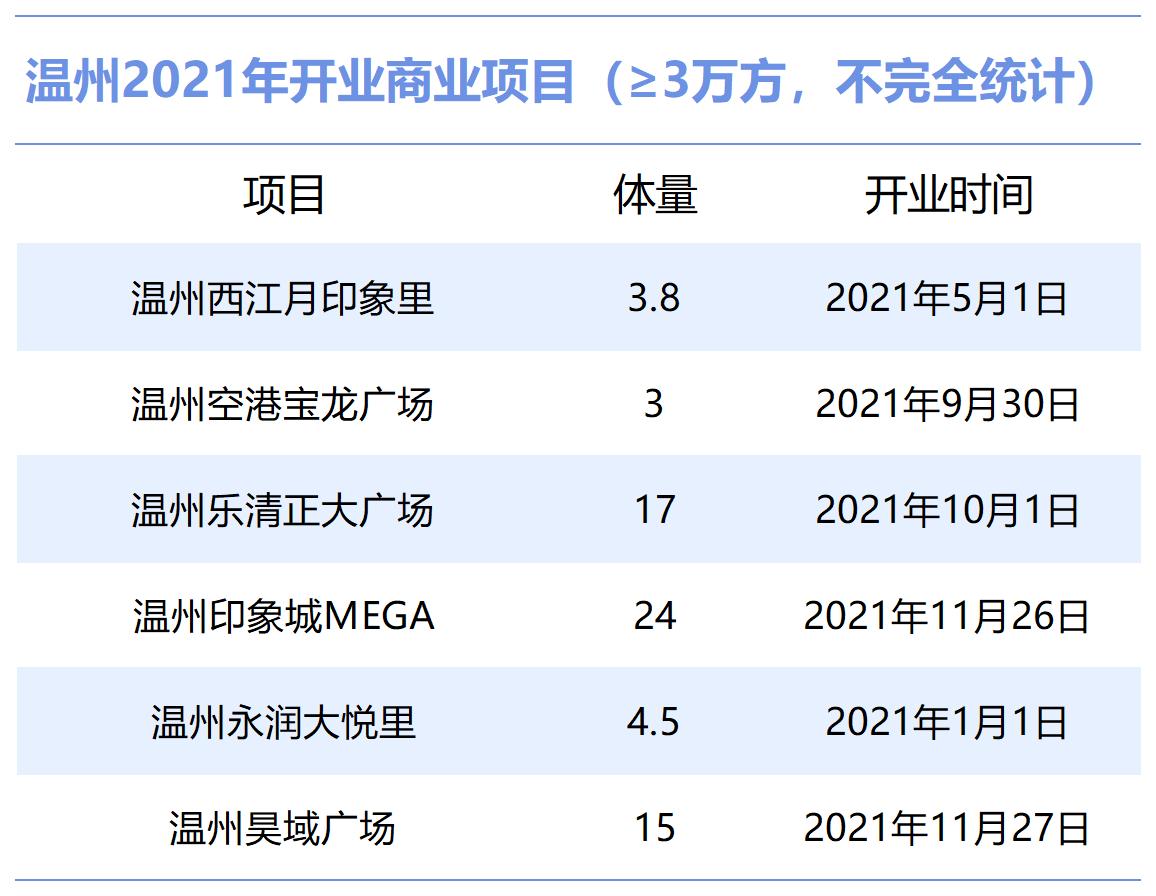Click the 17 volume value
This screenshot has width=1156, height=896.
coord(656,510)
